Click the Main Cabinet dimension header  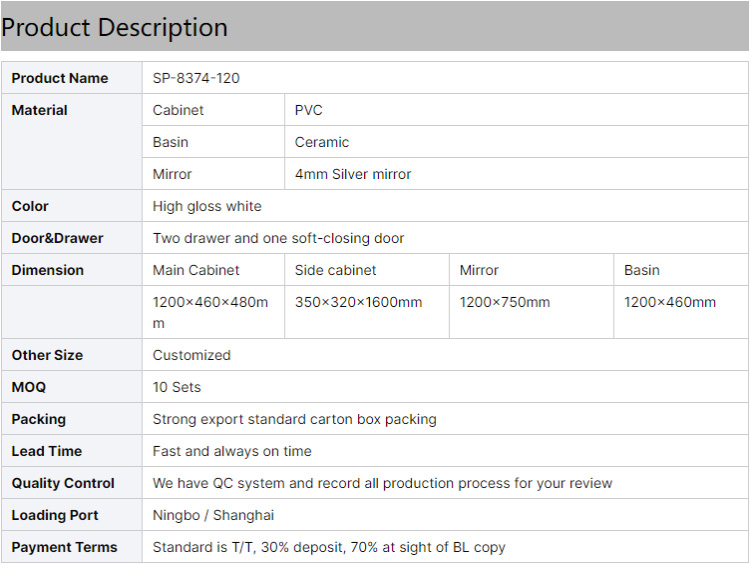click(x=196, y=270)
